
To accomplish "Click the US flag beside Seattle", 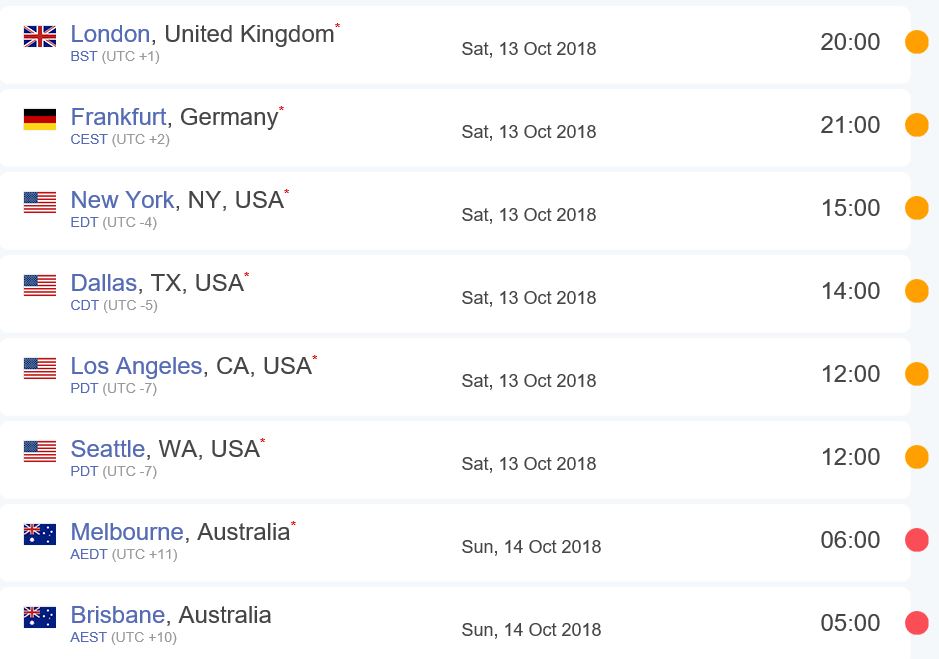I will pyautogui.click(x=40, y=452).
